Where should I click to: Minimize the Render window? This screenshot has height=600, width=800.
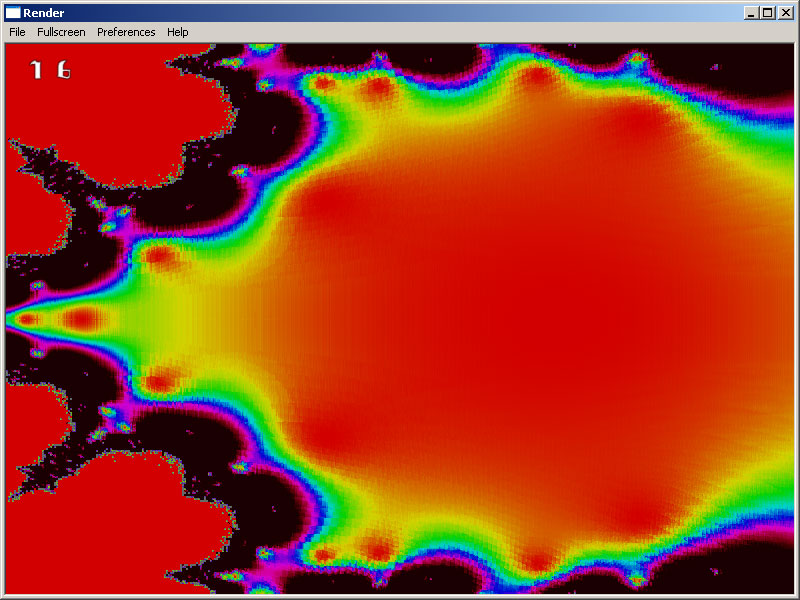point(751,13)
